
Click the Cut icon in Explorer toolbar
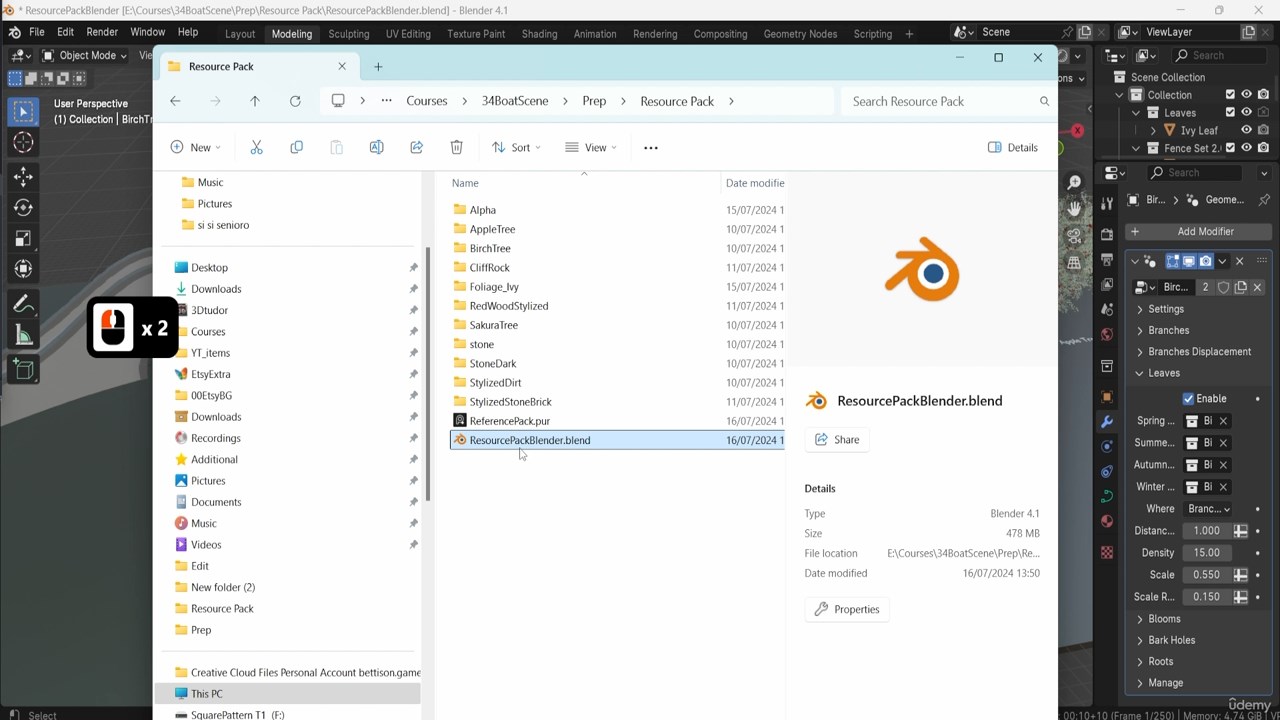pyautogui.click(x=256, y=147)
